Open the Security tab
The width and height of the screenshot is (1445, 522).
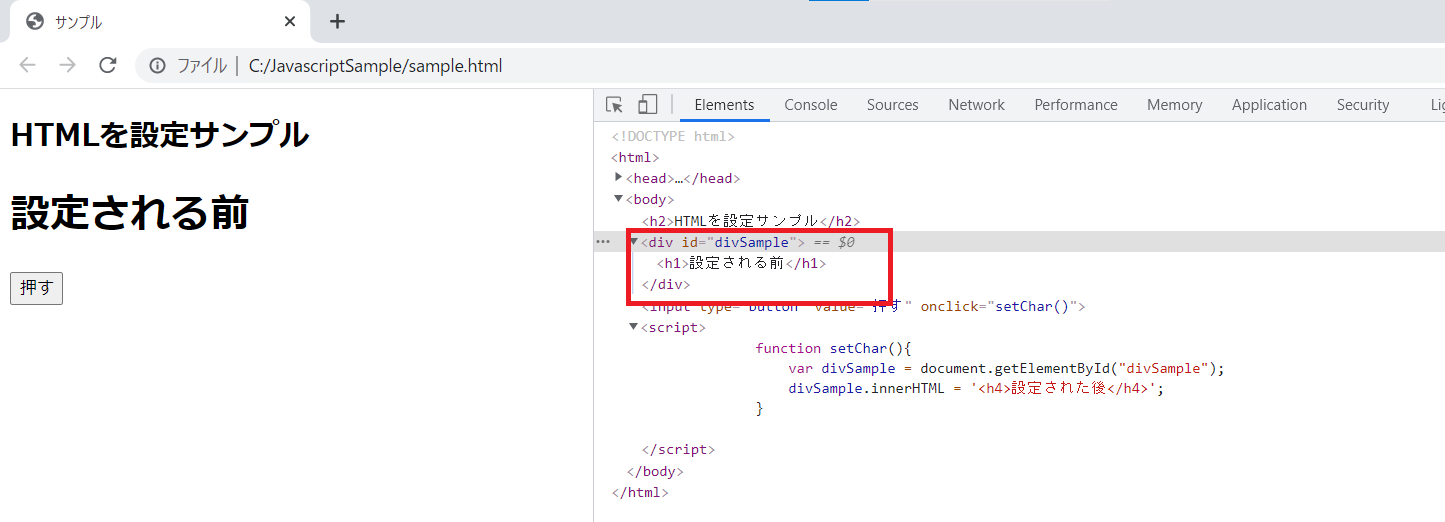coord(1363,105)
